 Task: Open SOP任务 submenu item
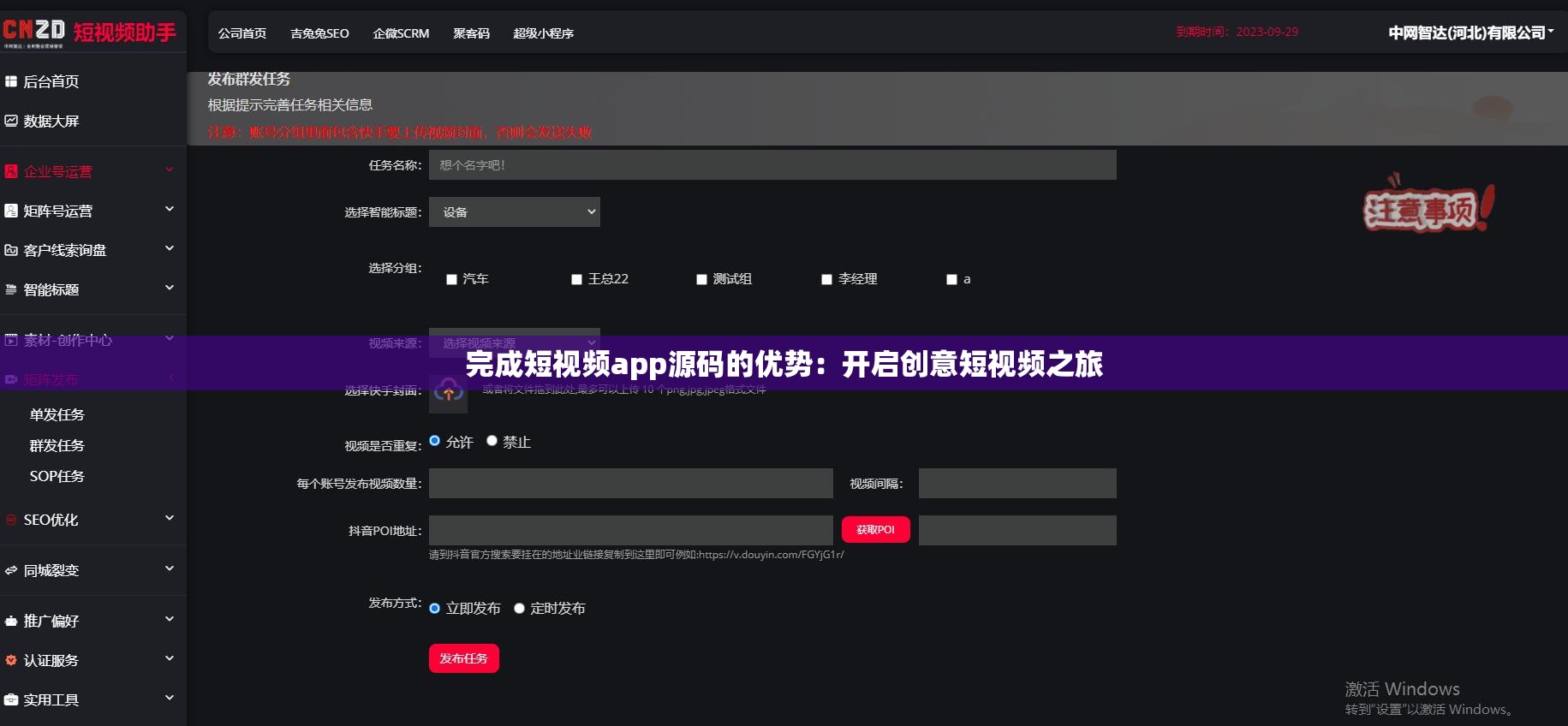pyautogui.click(x=57, y=476)
